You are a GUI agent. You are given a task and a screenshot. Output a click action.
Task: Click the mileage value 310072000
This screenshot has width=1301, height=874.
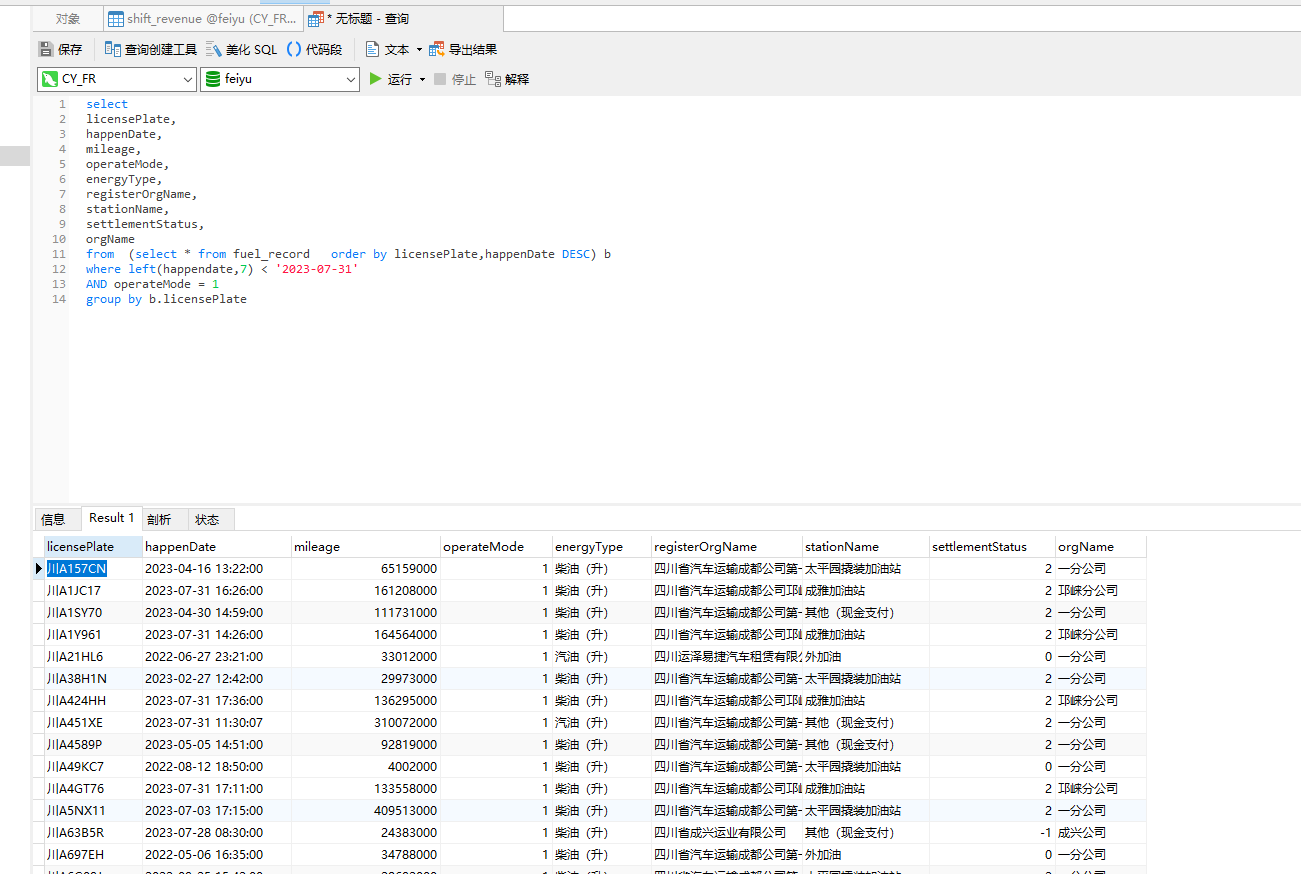365,722
